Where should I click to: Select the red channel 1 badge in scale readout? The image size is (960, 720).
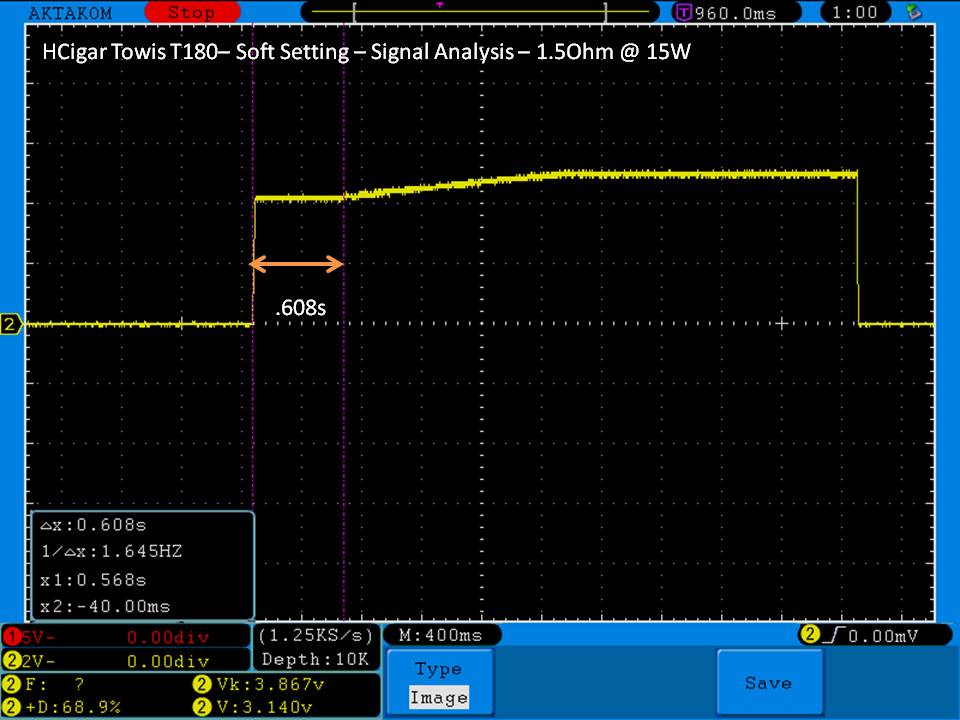point(11,637)
